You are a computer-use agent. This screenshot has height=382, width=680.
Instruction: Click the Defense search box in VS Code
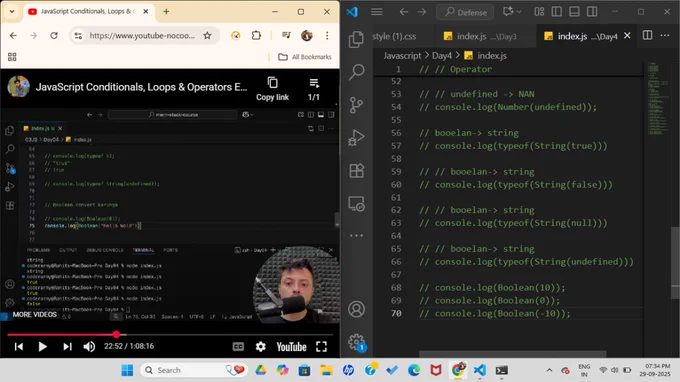465,12
